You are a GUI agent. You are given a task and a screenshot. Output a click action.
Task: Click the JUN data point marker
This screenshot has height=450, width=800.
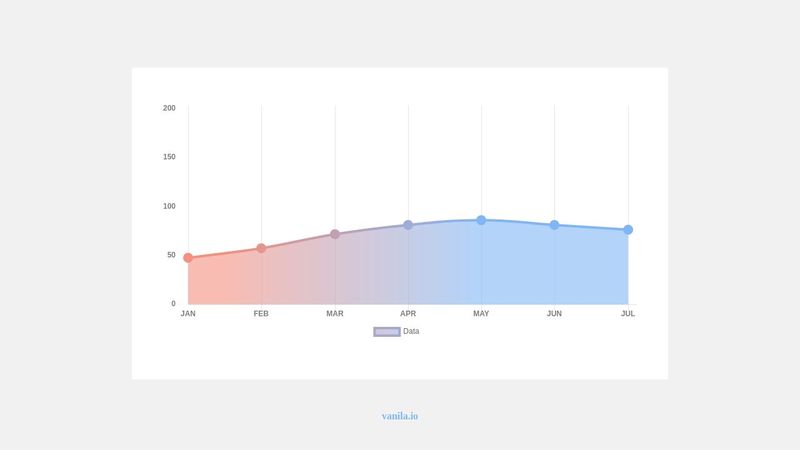click(555, 225)
